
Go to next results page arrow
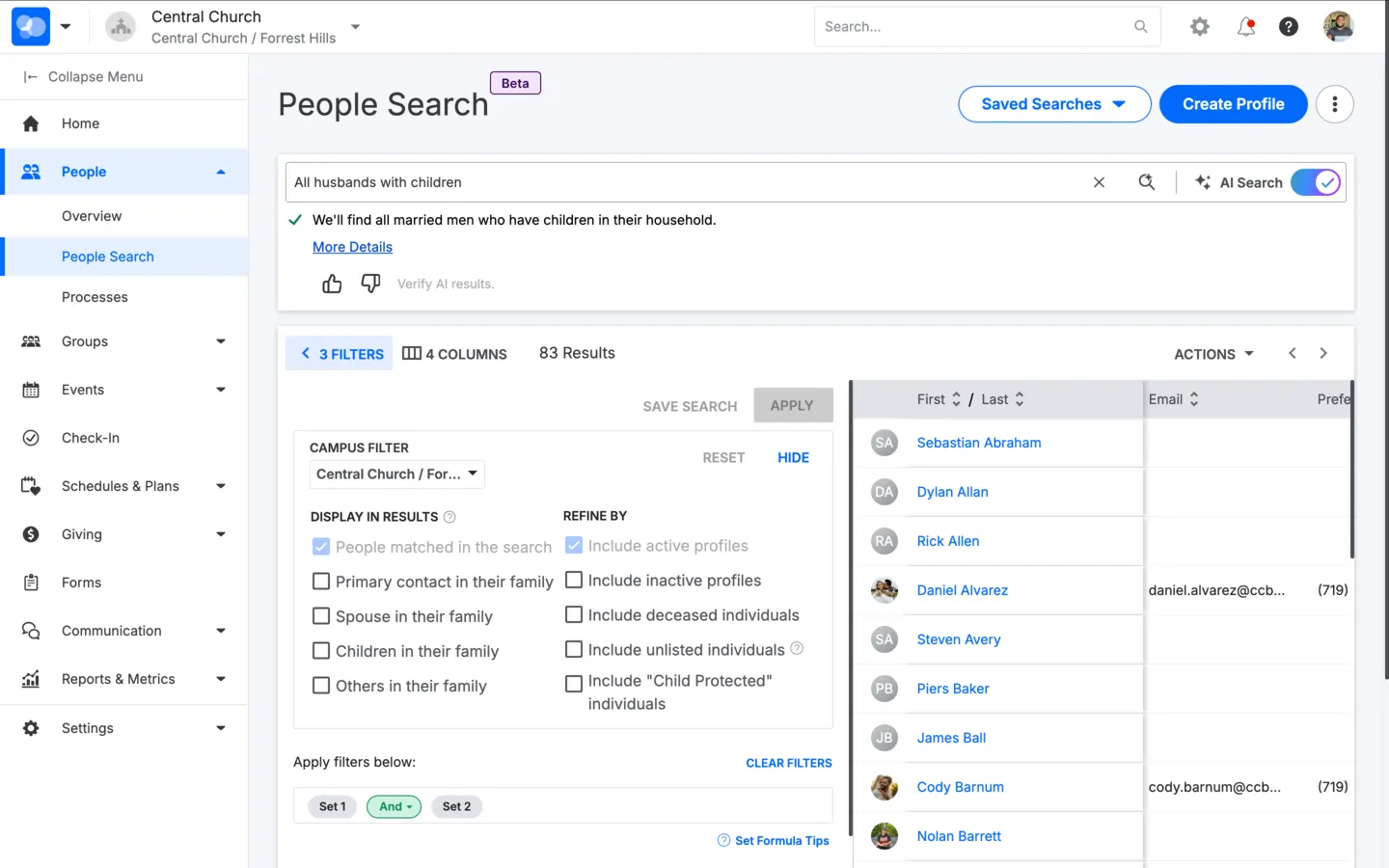pyautogui.click(x=1323, y=354)
